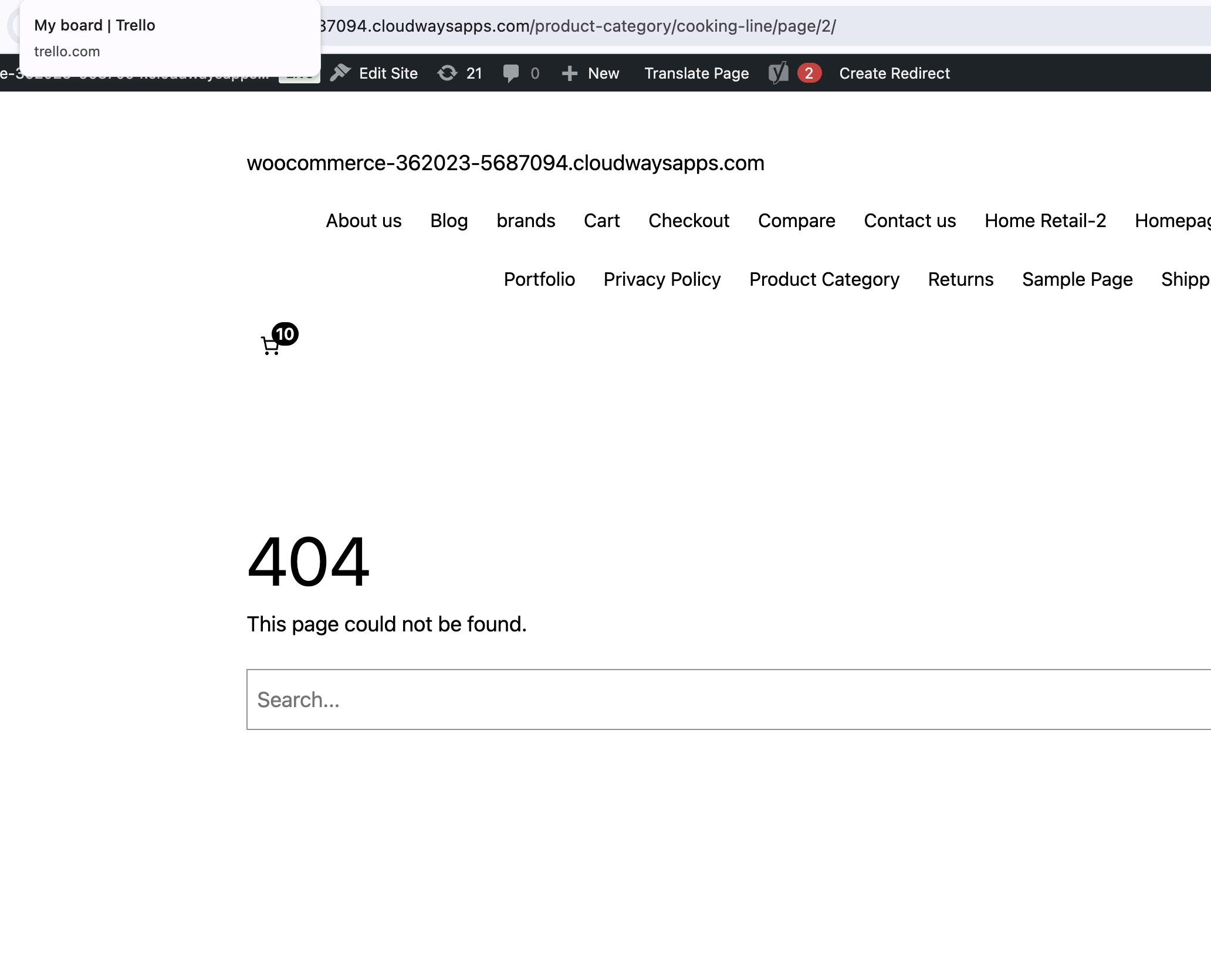Click the Edit Site paintbrush icon
Screen dimensions: 1211x980
(x=340, y=73)
